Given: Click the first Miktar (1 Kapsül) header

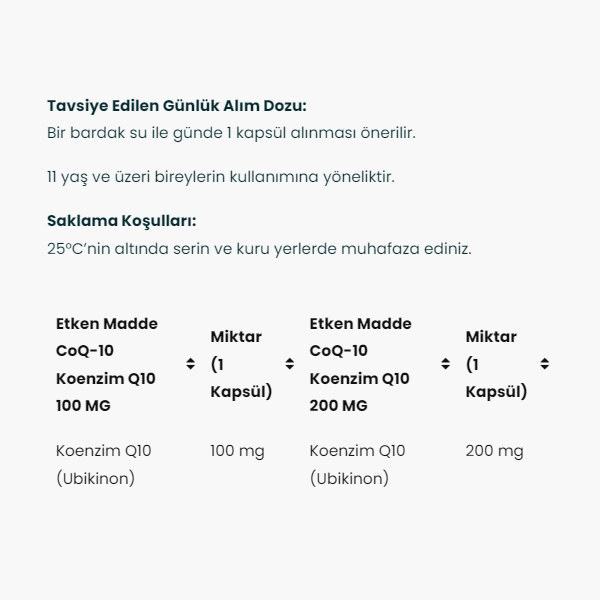Looking at the screenshot, I should pos(241,364).
